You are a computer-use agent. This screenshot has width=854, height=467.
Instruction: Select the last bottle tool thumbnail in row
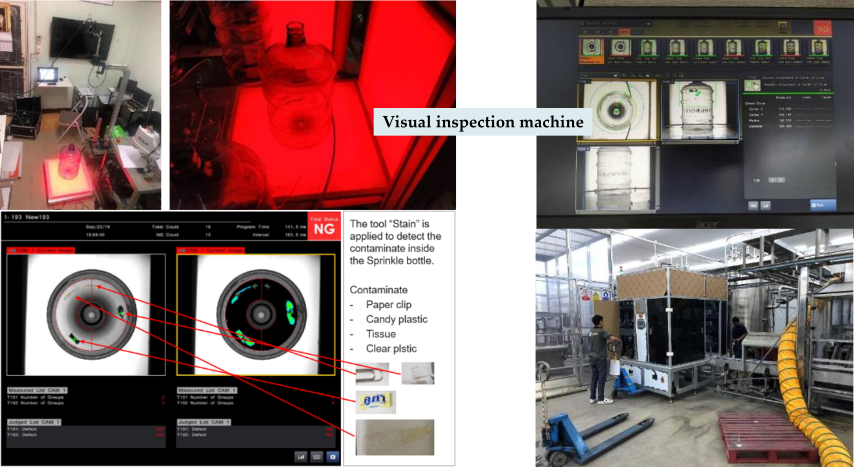[x=817, y=48]
